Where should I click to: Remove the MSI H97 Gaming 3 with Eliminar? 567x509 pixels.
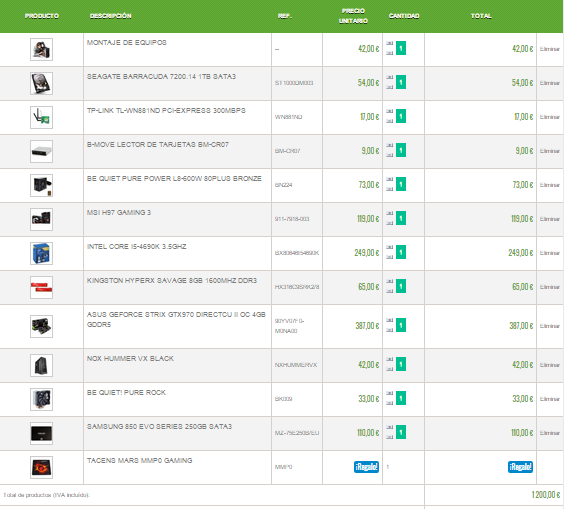click(x=550, y=219)
